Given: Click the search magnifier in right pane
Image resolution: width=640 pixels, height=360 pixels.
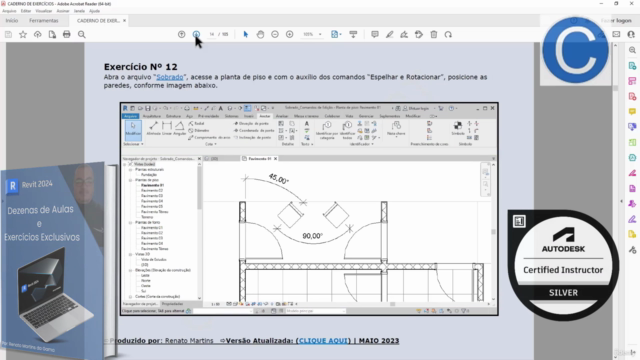Looking at the screenshot, I should [x=632, y=50].
